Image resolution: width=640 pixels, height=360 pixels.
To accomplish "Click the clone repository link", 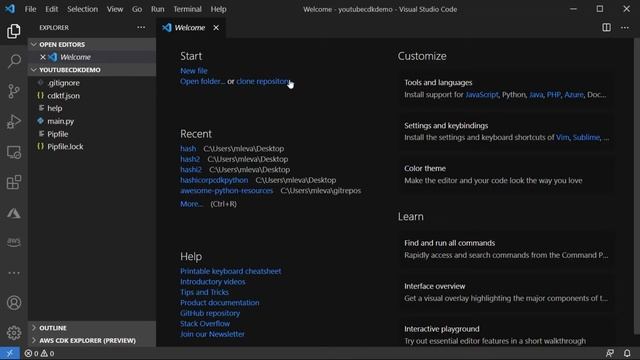I will (263, 81).
